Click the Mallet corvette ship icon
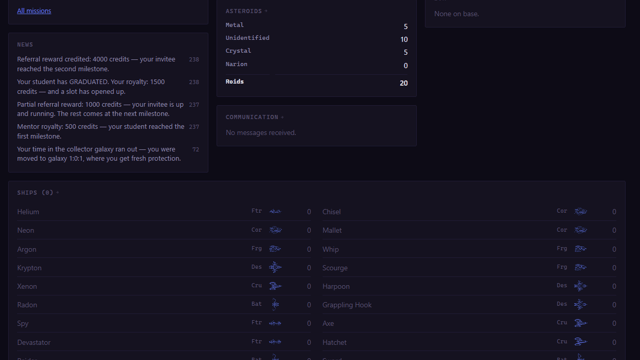Viewport: 640px width, 360px height. 580,230
